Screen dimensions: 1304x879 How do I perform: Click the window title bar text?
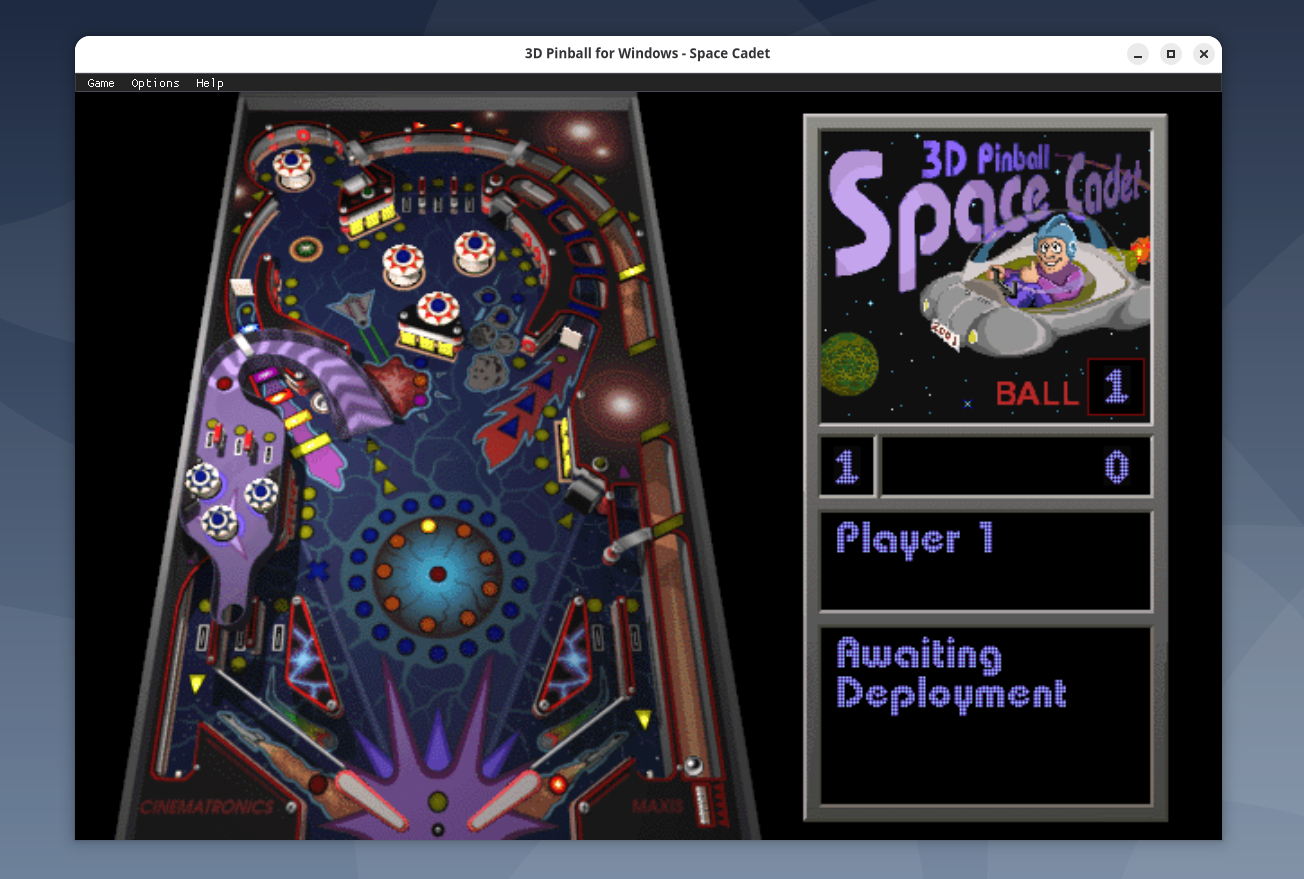tap(647, 54)
